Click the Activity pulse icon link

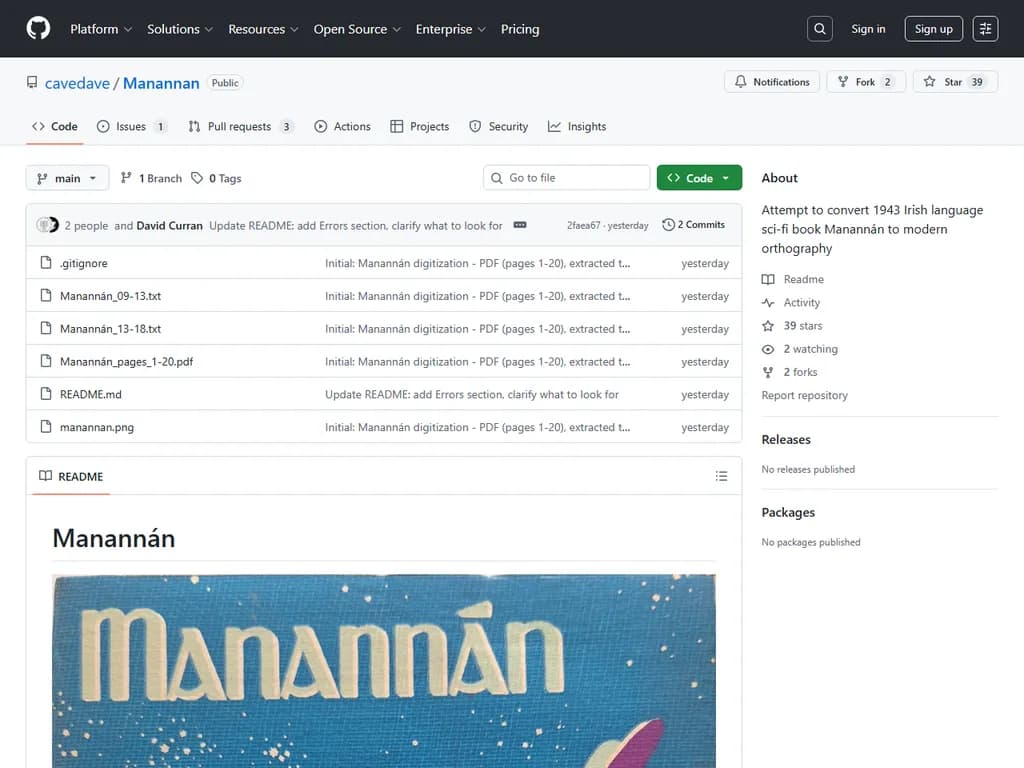pyautogui.click(x=768, y=303)
